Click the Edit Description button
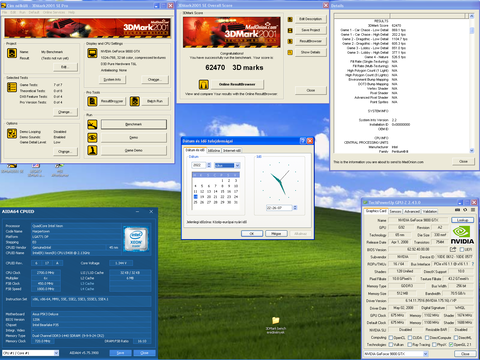This screenshot has width=480, height=360. click(x=311, y=19)
